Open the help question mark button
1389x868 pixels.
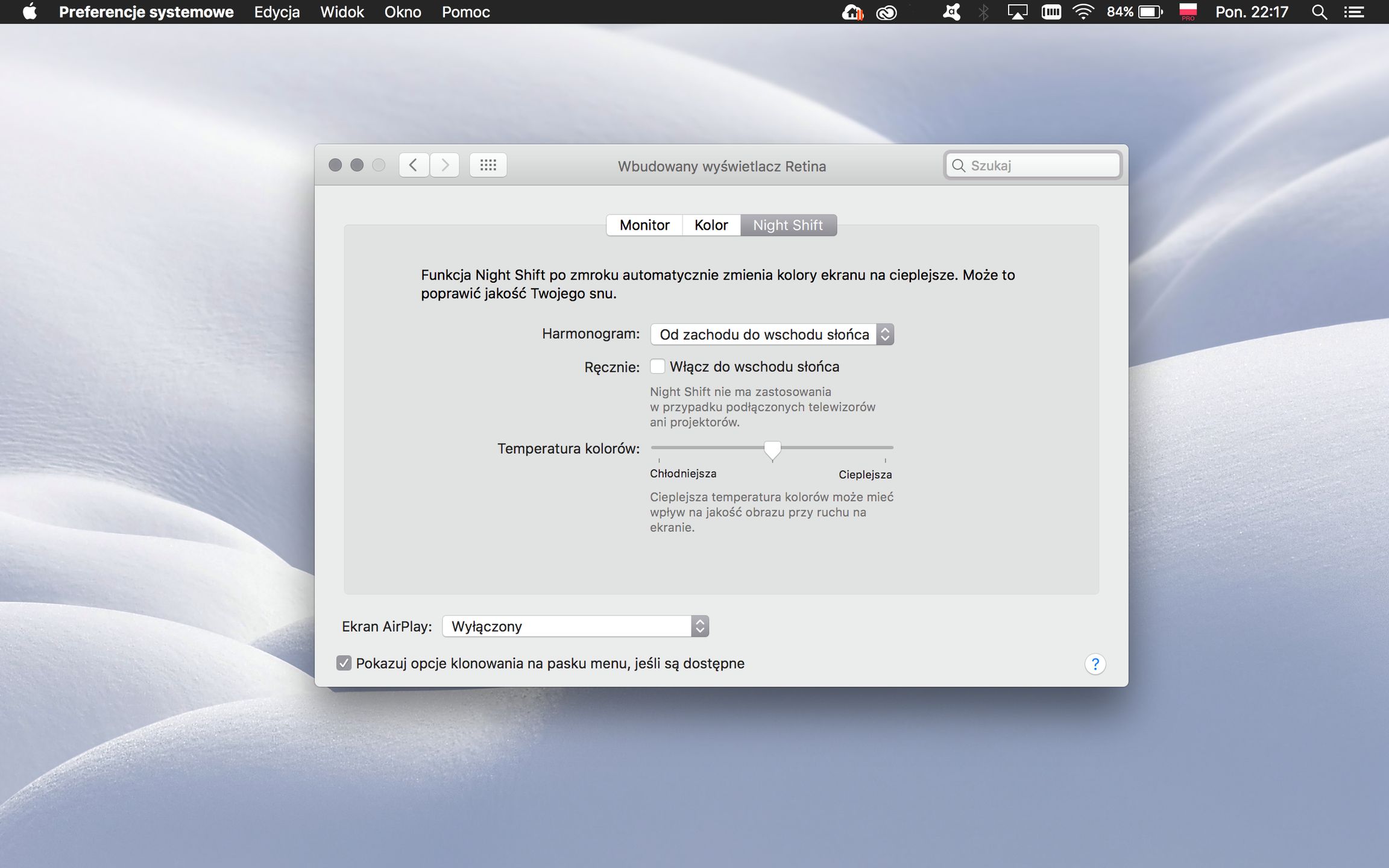pos(1095,664)
